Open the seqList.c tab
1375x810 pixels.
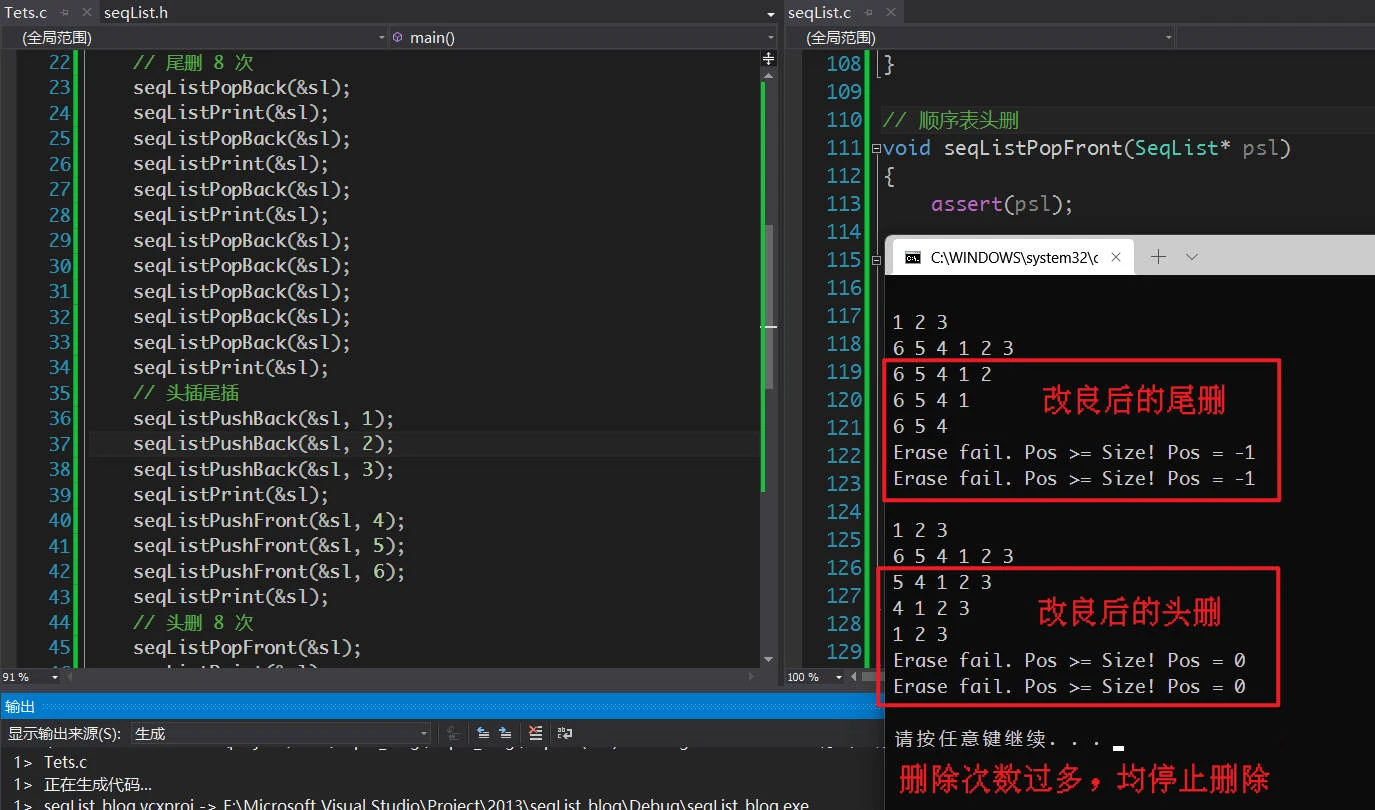[819, 13]
